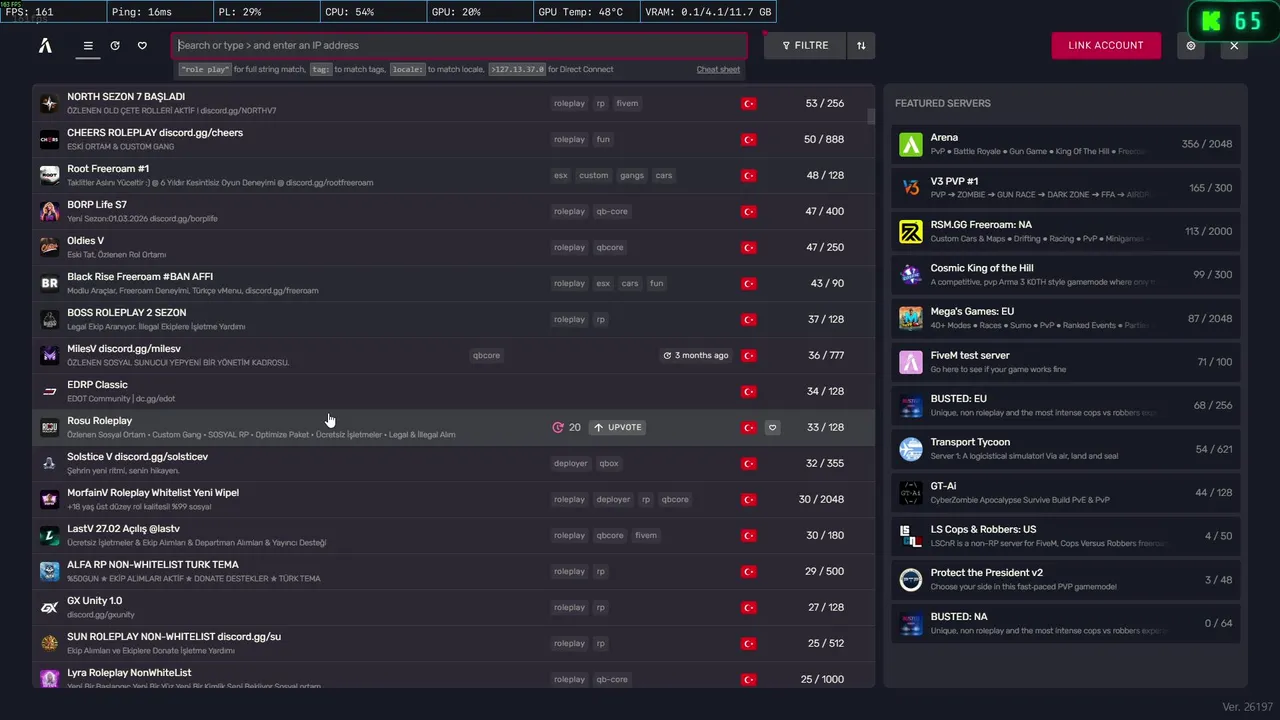The width and height of the screenshot is (1280, 720).
Task: Click the 'deployer' tag on MorfainV Roleplay
Action: click(x=614, y=499)
